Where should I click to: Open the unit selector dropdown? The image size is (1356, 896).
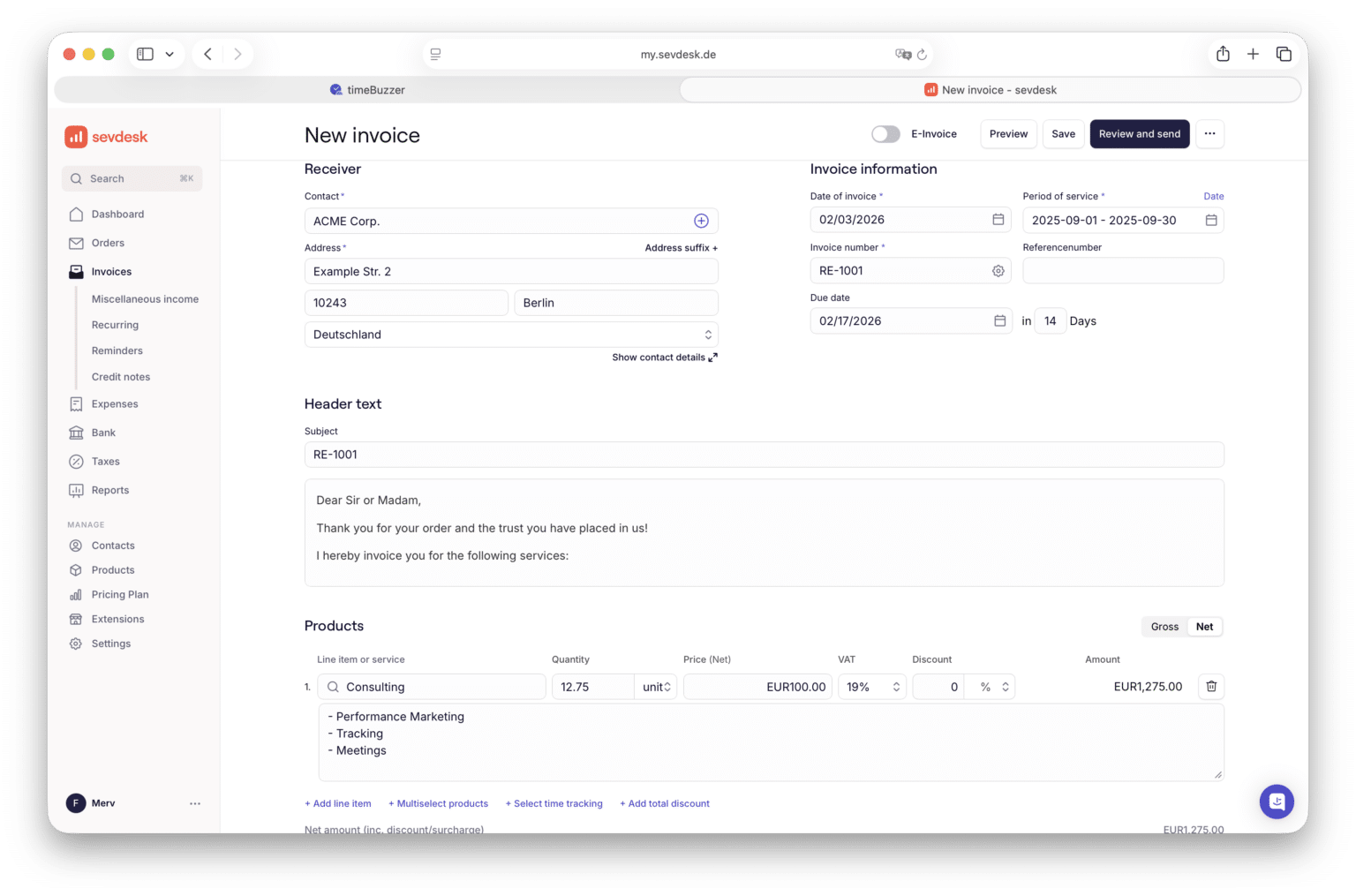(656, 687)
